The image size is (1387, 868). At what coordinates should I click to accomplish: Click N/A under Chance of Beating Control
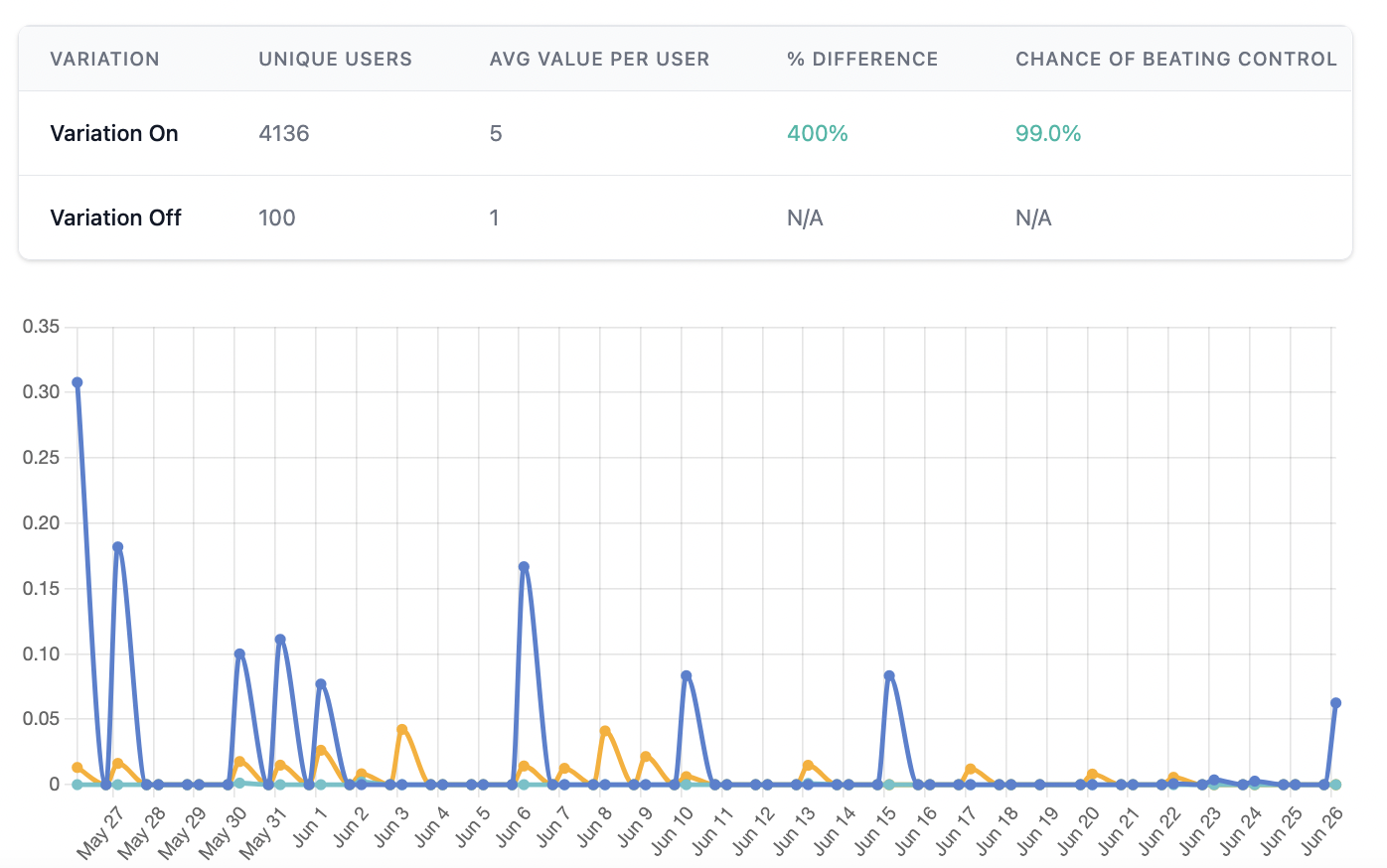click(1033, 217)
